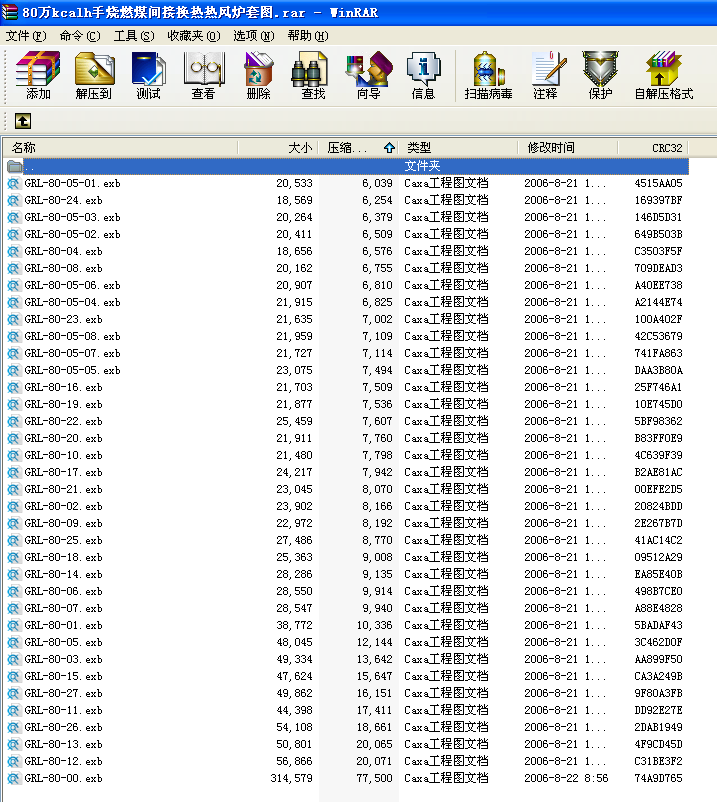Start Virus Scan (扫描病毒) tool

pyautogui.click(x=488, y=76)
